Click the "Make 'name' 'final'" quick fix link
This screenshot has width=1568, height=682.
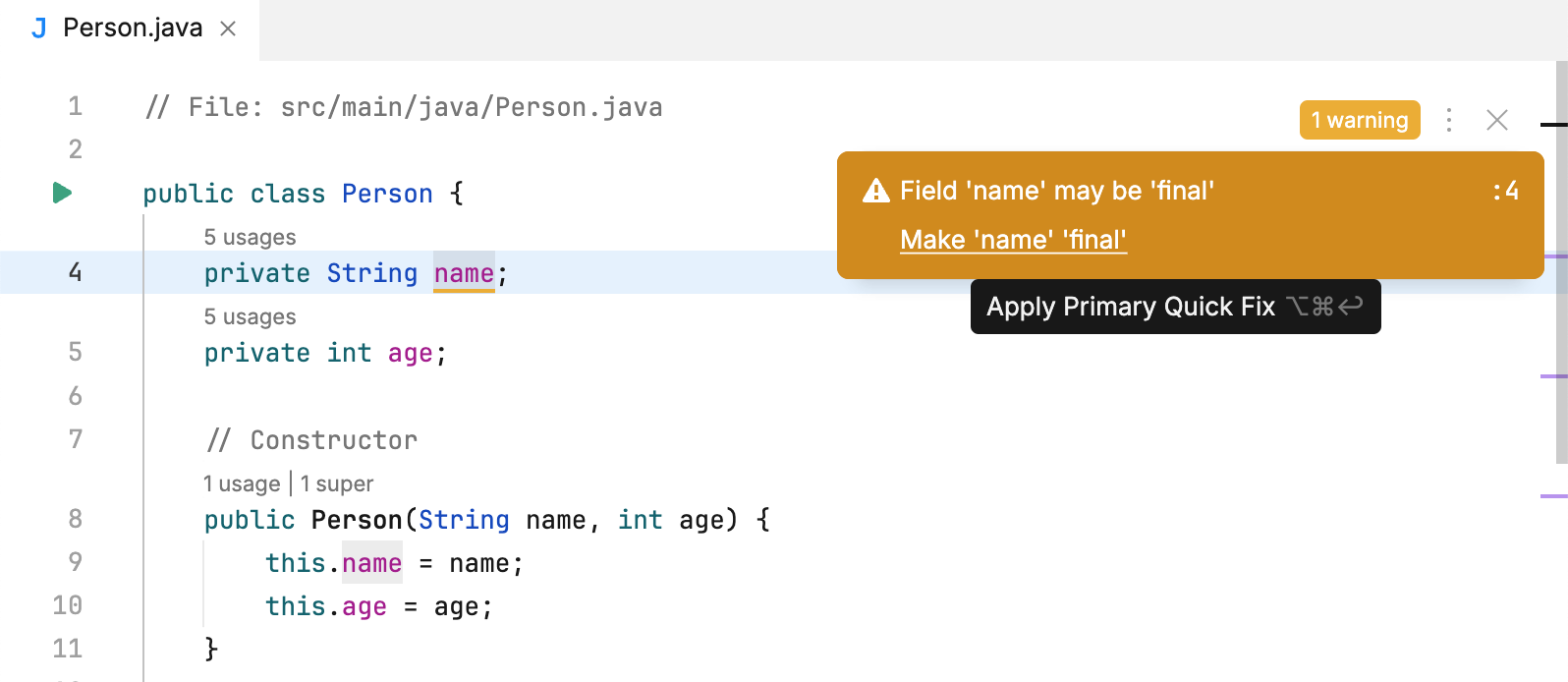coord(1013,240)
